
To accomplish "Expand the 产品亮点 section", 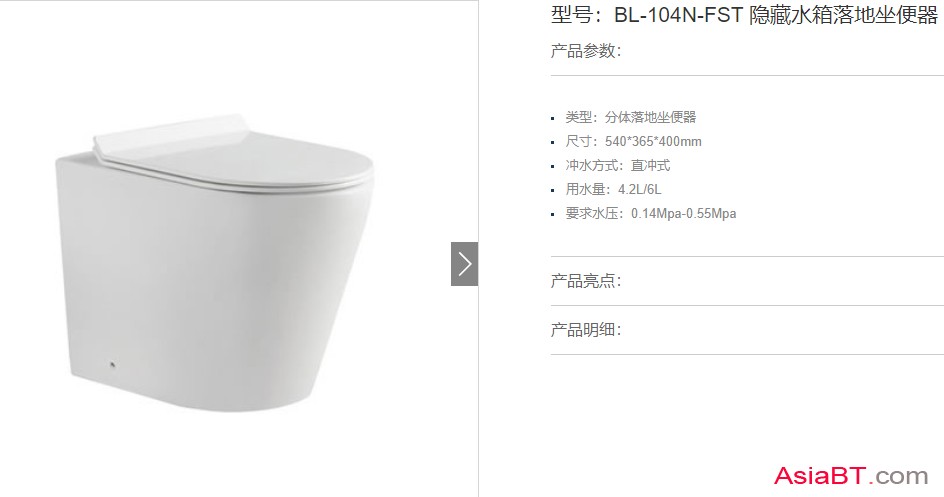I will tap(586, 281).
